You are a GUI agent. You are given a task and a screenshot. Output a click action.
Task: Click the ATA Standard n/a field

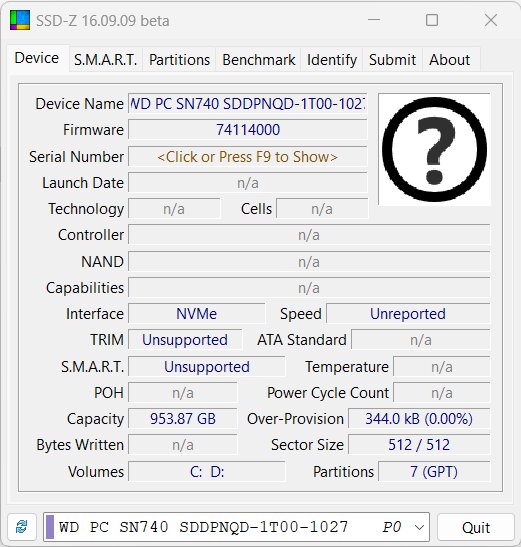420,340
